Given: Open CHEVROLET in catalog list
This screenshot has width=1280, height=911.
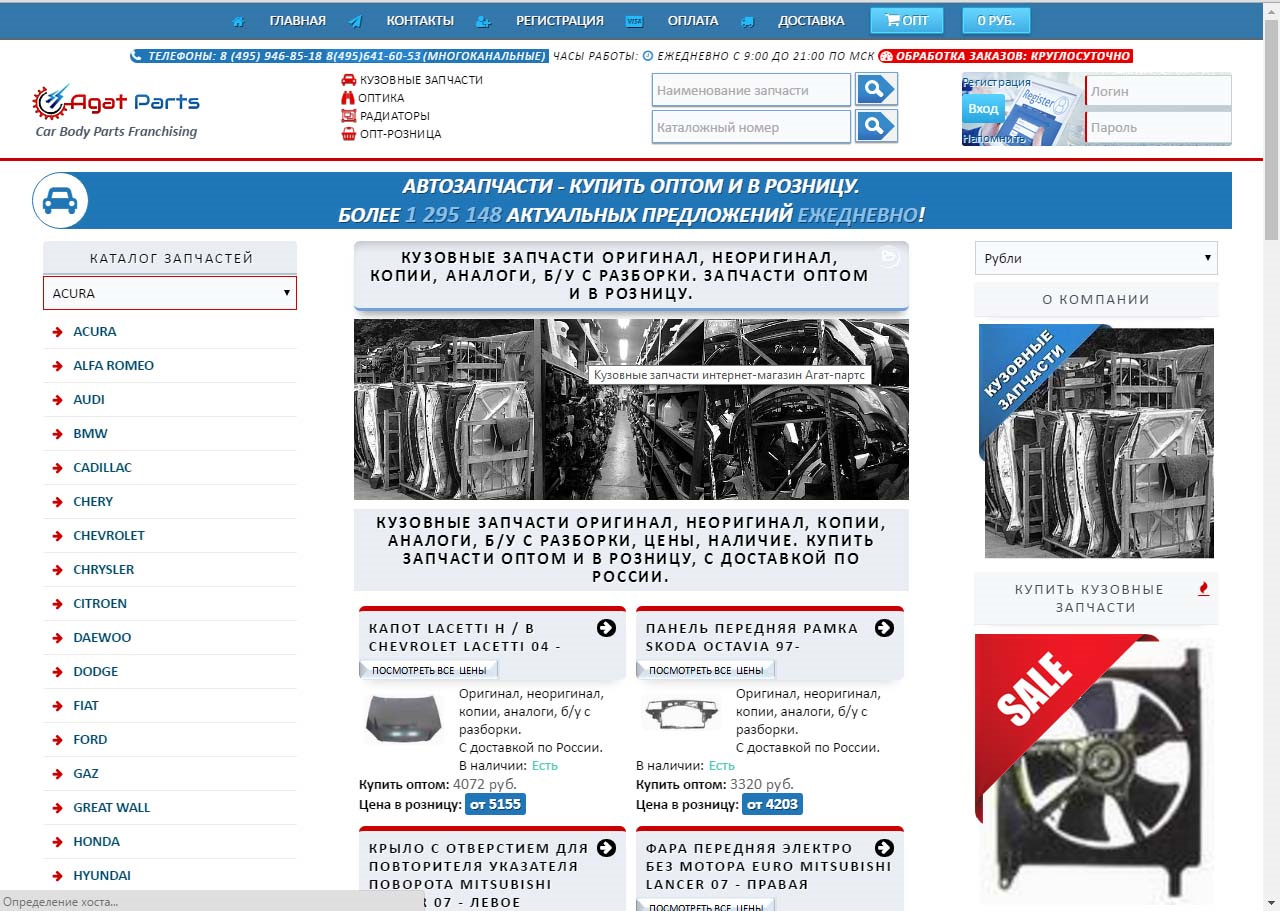Looking at the screenshot, I should pyautogui.click(x=109, y=536).
